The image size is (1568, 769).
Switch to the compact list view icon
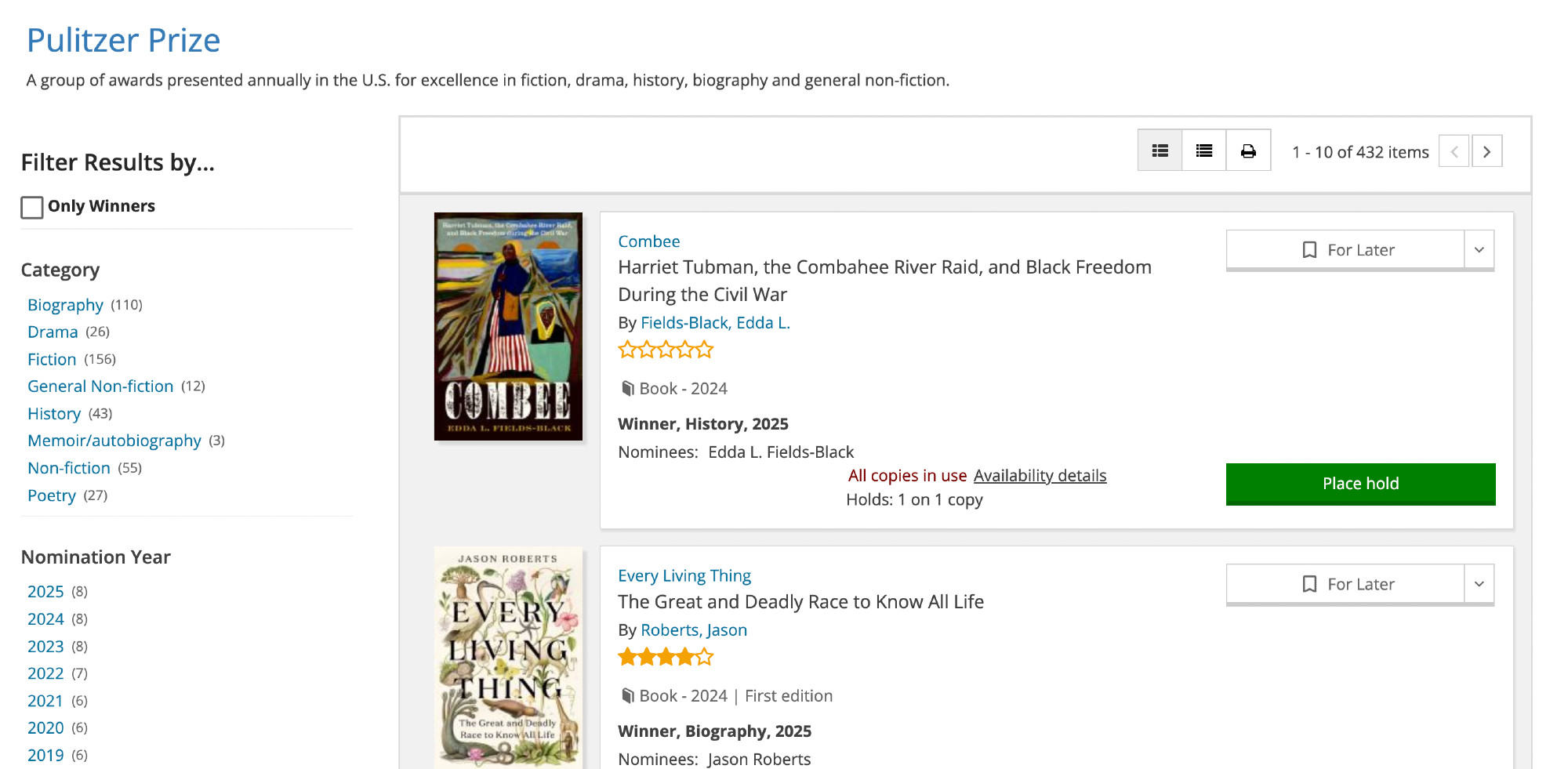(1204, 151)
